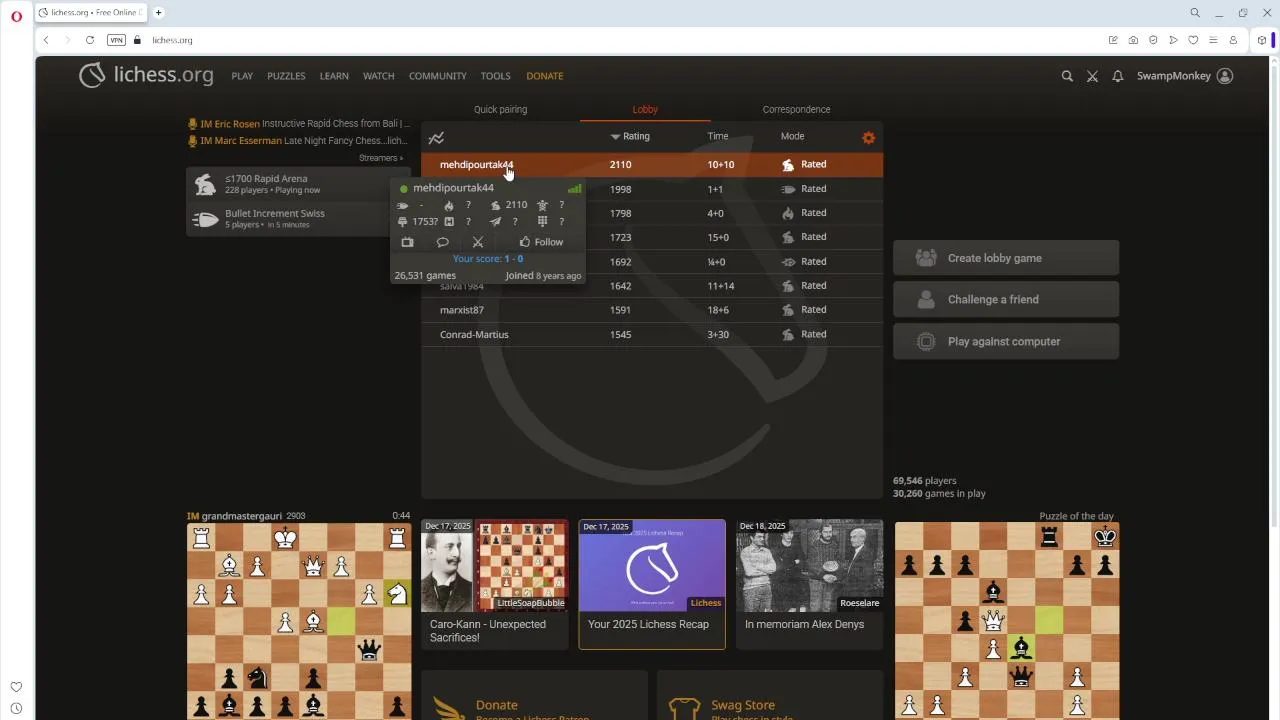The height and width of the screenshot is (720, 1280).
Task: Click the Opera send flow arrow icon
Action: point(1173,40)
